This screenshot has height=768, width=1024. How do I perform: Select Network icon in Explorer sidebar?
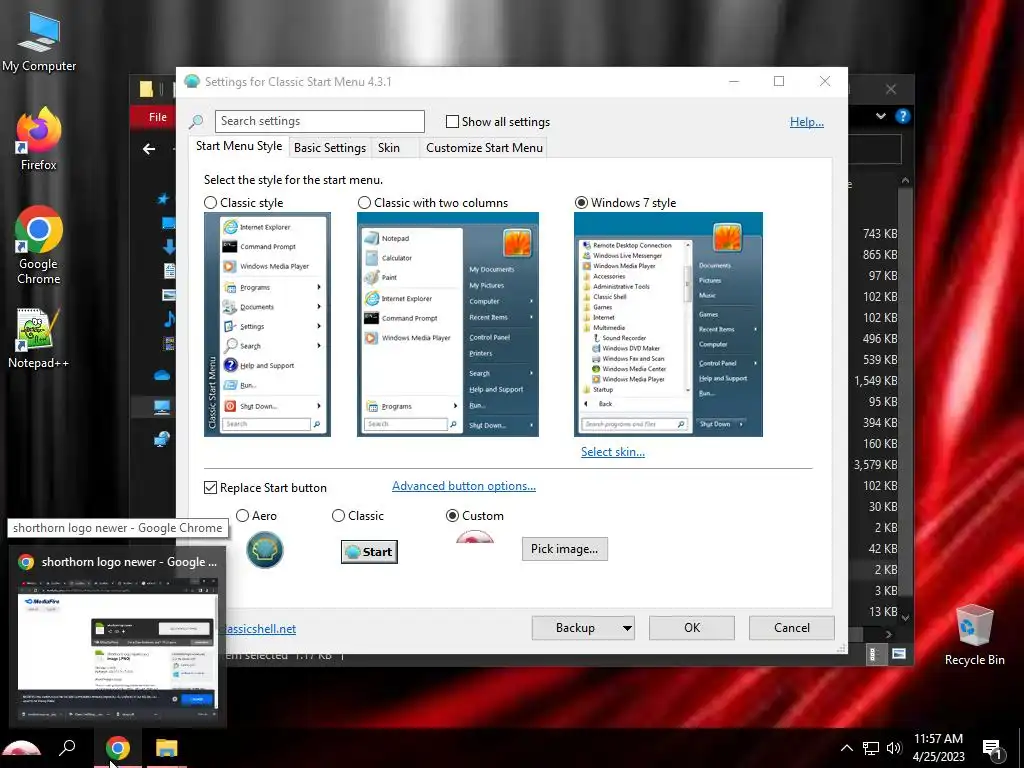coord(162,440)
